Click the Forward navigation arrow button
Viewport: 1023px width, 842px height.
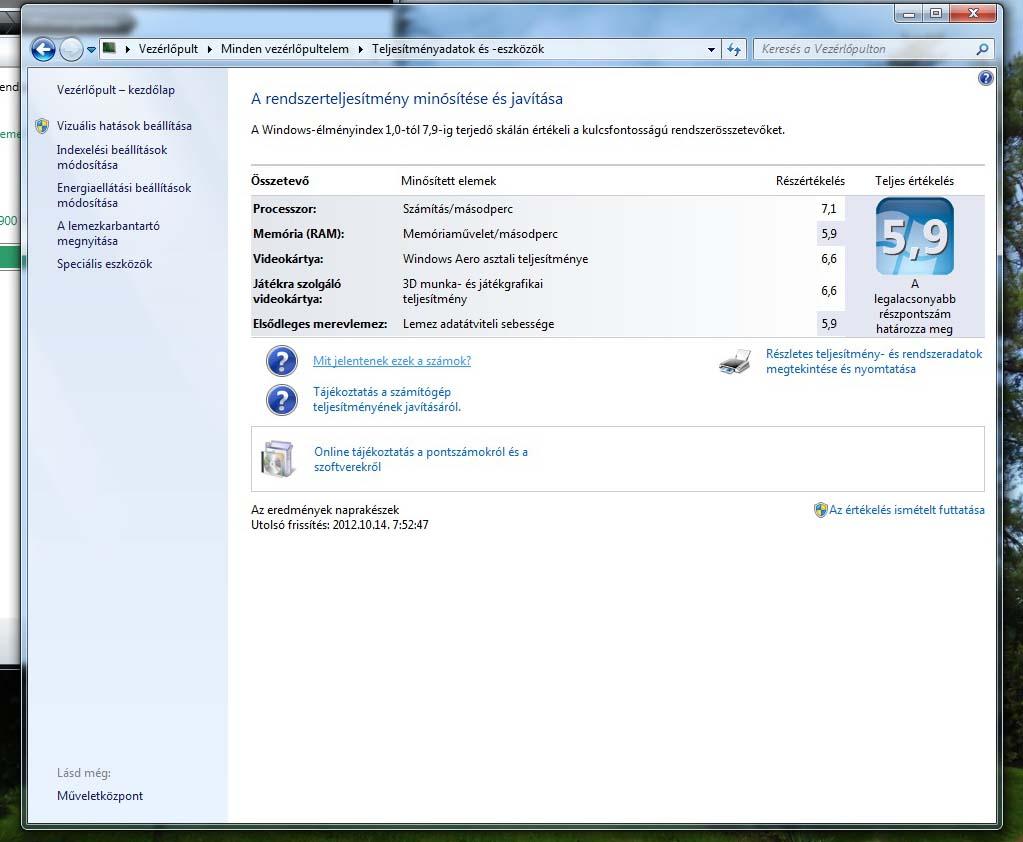pyautogui.click(x=71, y=49)
